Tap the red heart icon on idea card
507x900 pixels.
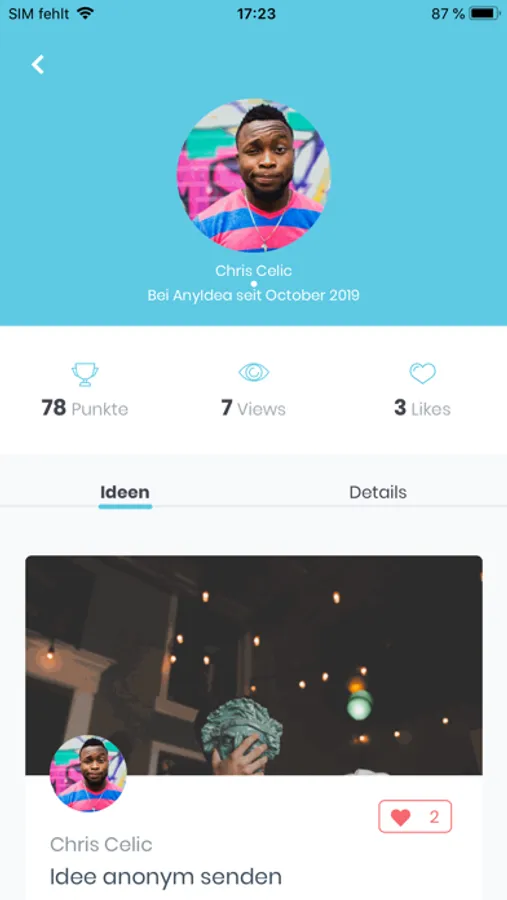point(400,817)
